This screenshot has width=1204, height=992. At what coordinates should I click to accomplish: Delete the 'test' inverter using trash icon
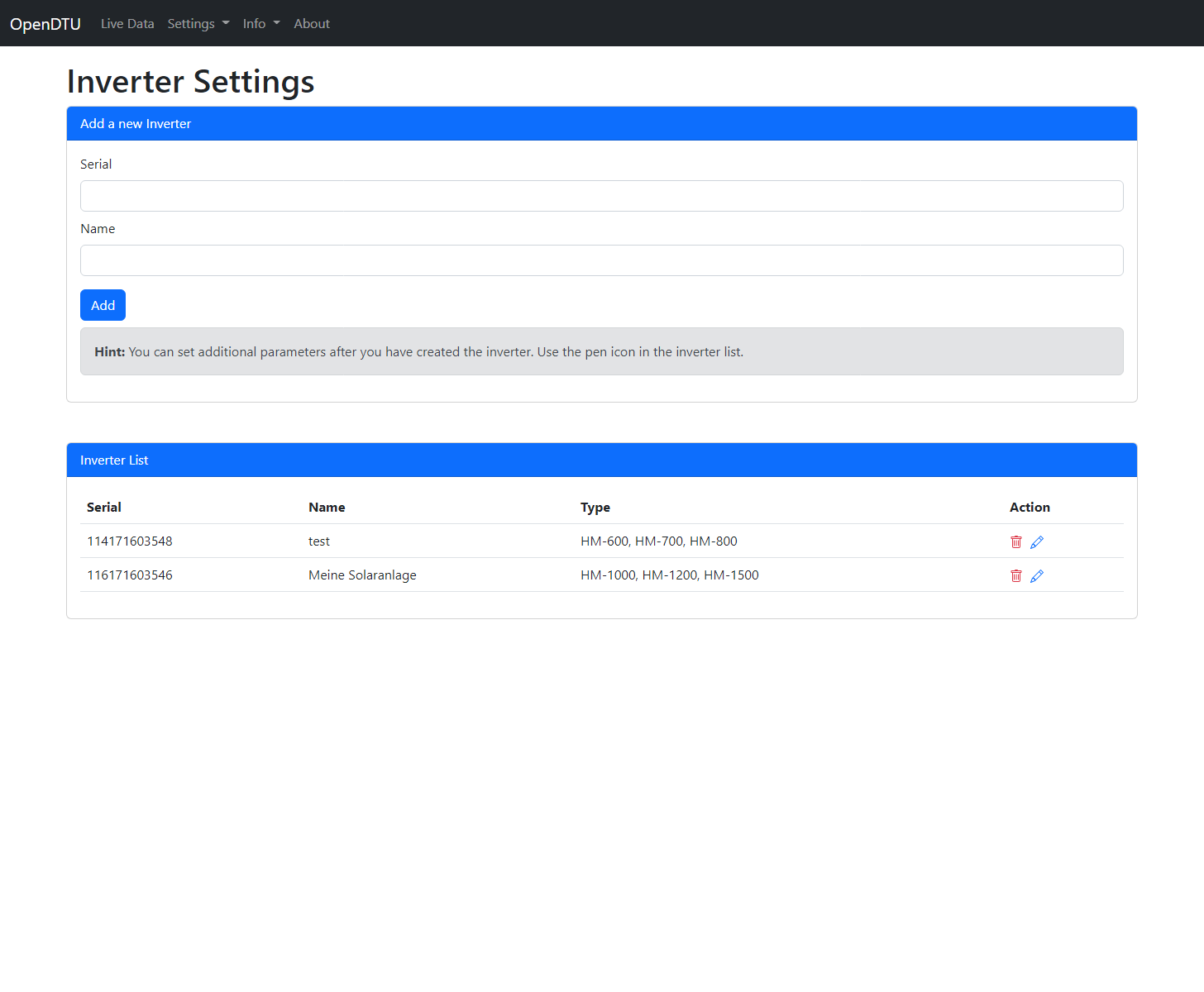coord(1016,542)
